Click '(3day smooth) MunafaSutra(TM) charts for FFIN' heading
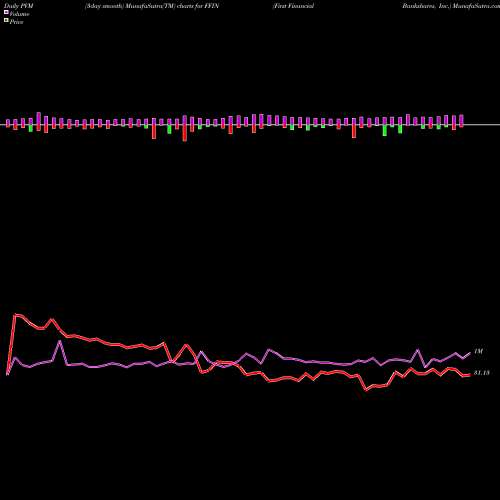500x500 pixels. click(152, 6)
